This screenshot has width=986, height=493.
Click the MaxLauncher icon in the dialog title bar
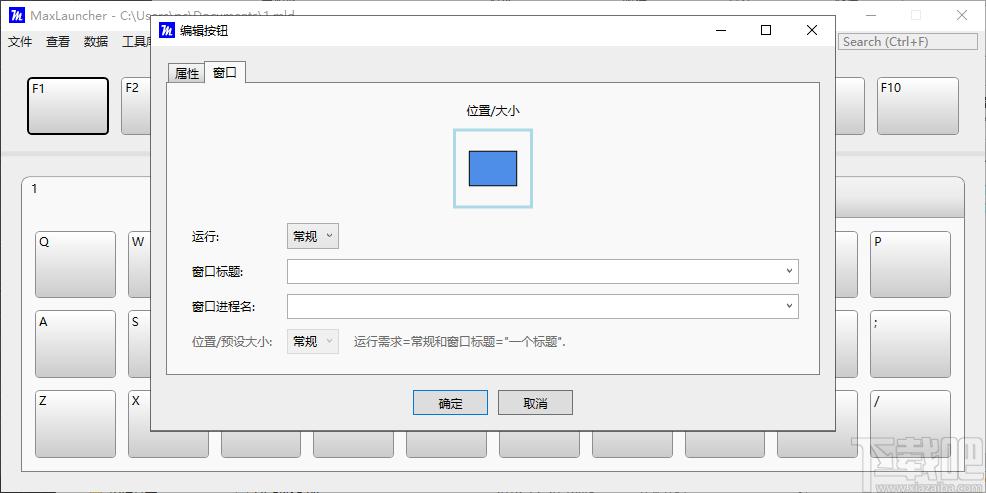(166, 30)
